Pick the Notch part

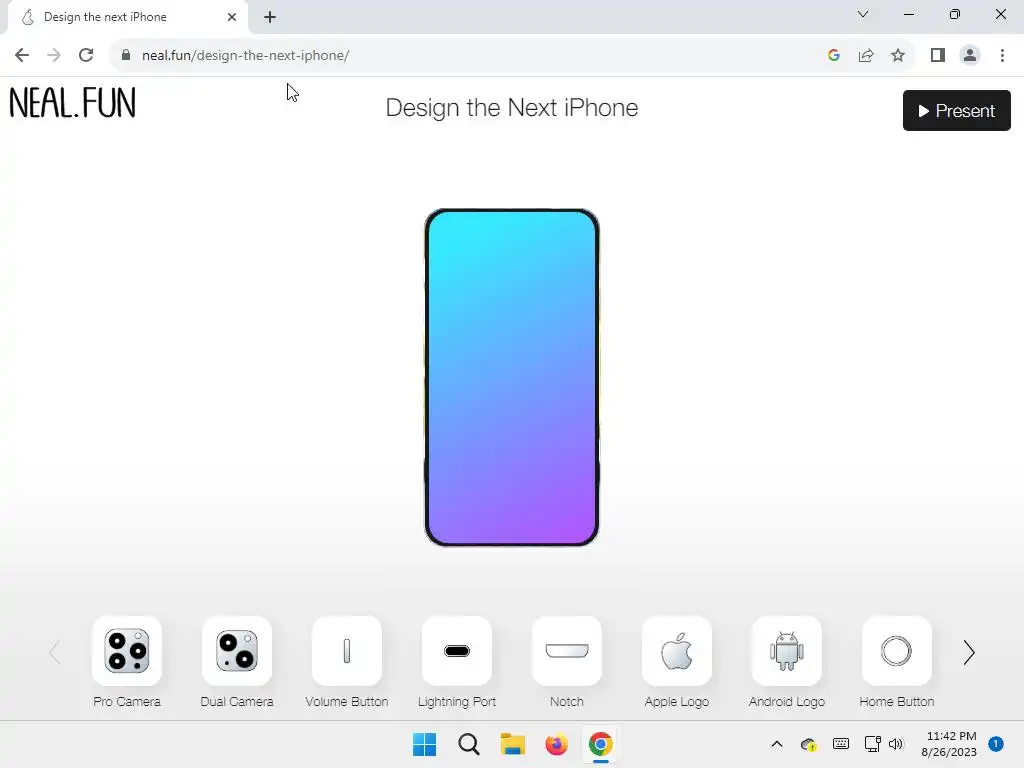(567, 651)
